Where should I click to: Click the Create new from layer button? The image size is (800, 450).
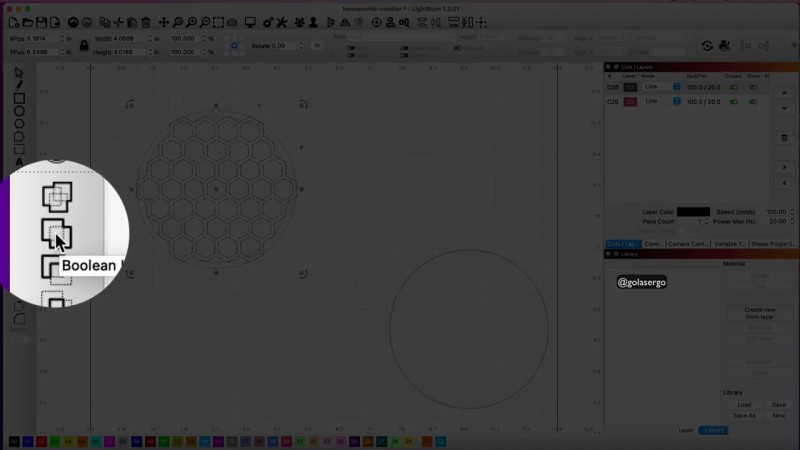coord(760,313)
